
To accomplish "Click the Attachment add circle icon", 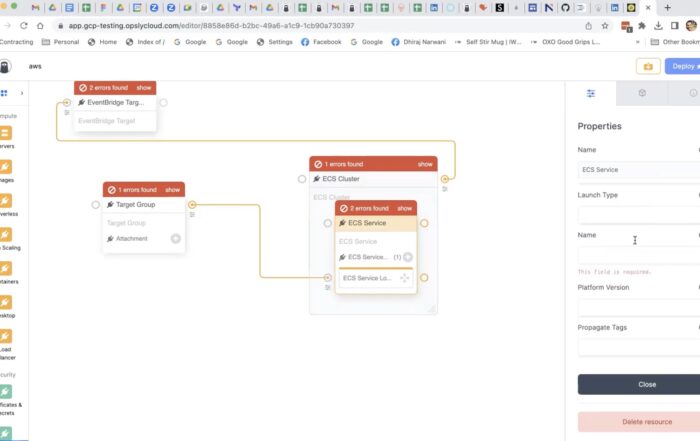I will [175, 239].
